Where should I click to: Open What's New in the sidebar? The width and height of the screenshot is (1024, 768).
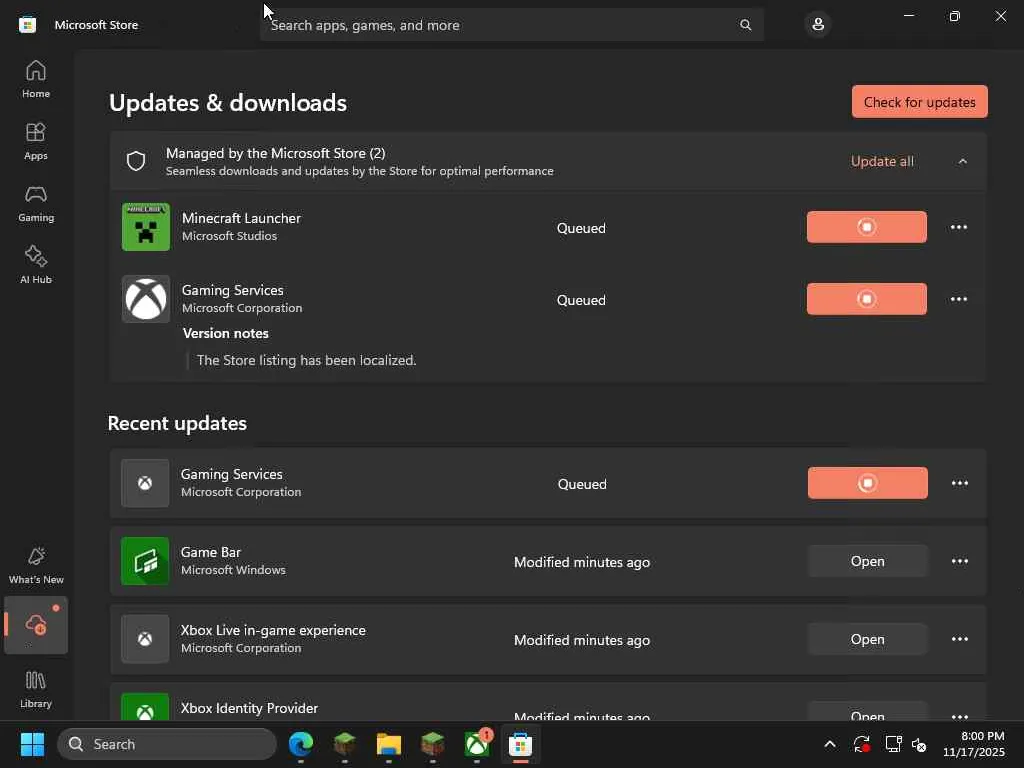click(36, 565)
